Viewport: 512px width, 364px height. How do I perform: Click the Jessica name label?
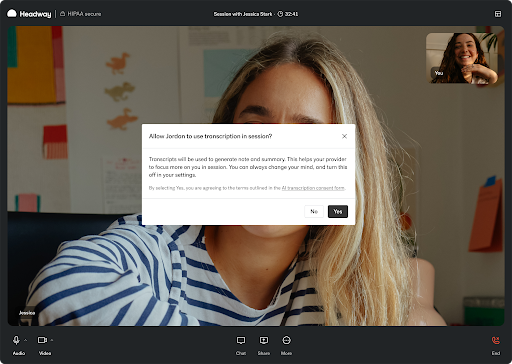[27, 313]
